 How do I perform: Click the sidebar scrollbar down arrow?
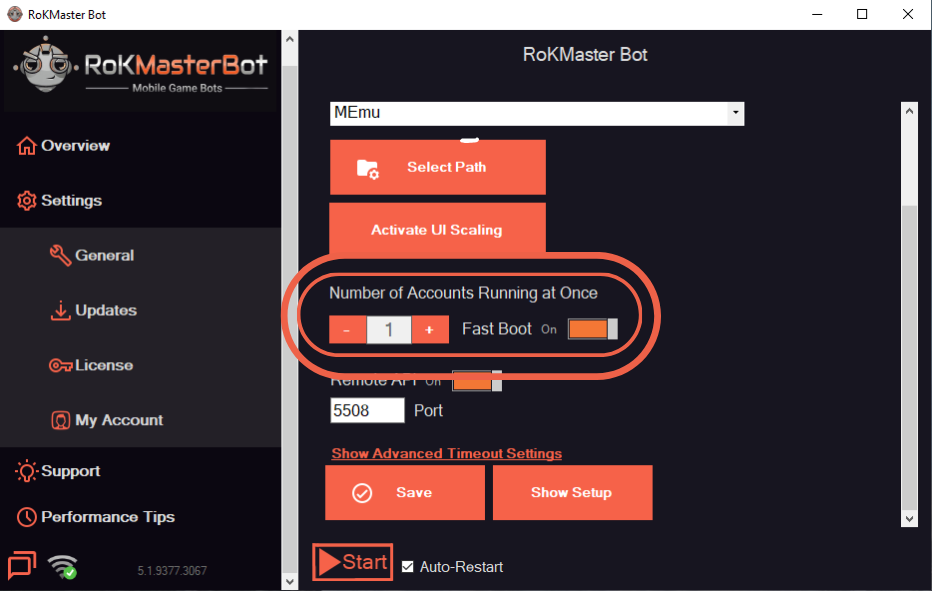pyautogui.click(x=289, y=582)
